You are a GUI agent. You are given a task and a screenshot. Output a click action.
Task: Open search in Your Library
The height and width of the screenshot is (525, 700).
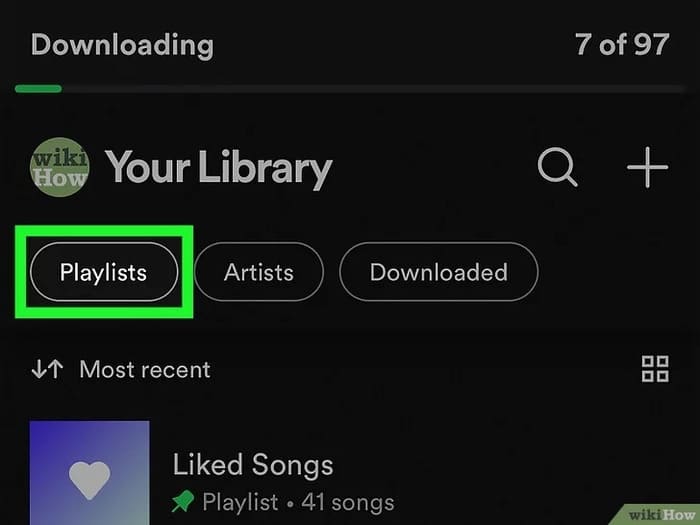[x=557, y=167]
